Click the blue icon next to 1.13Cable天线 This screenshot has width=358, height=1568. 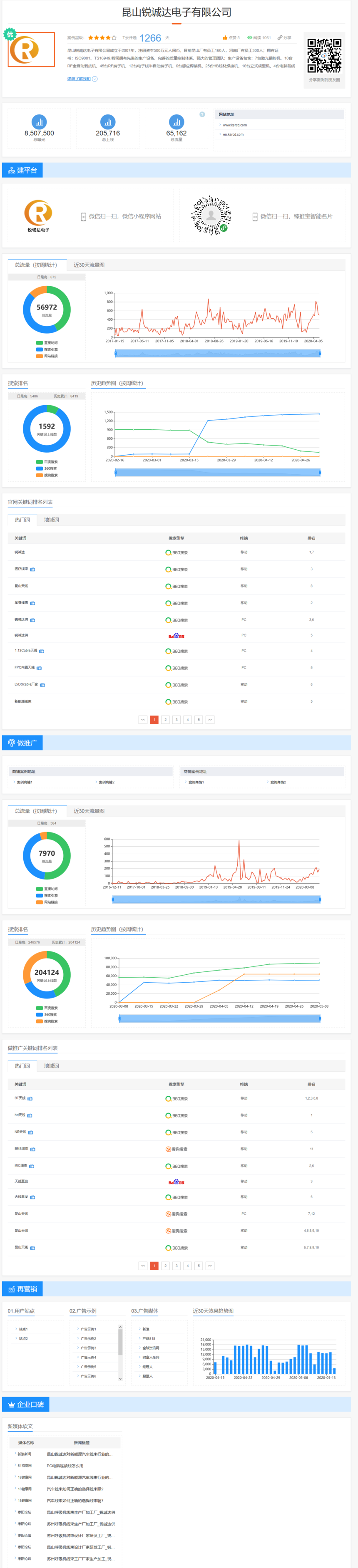point(41,651)
